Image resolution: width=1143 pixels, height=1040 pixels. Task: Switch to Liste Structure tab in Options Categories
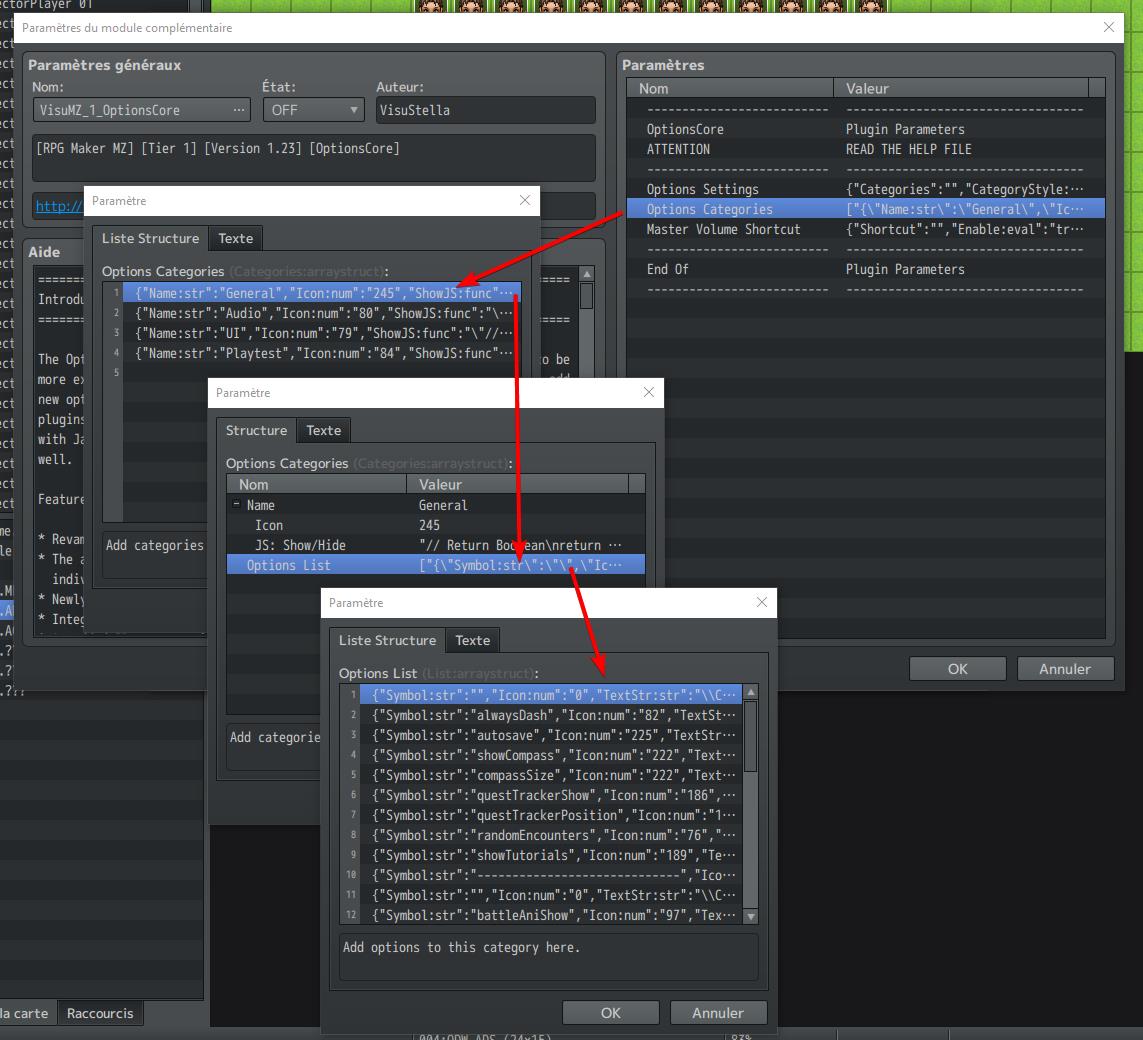(150, 238)
